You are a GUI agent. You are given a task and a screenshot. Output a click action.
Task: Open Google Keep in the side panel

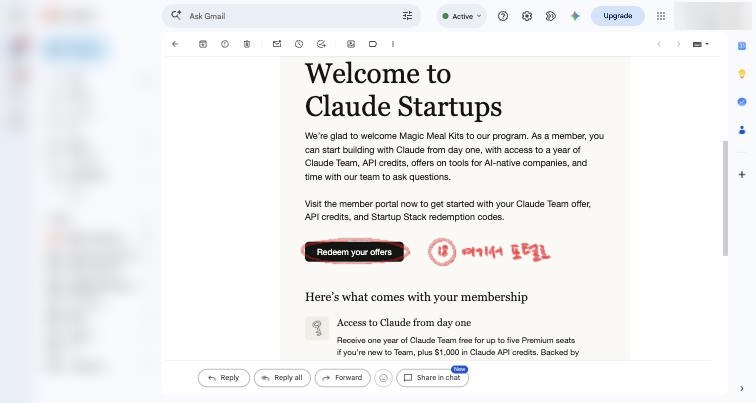[x=742, y=74]
